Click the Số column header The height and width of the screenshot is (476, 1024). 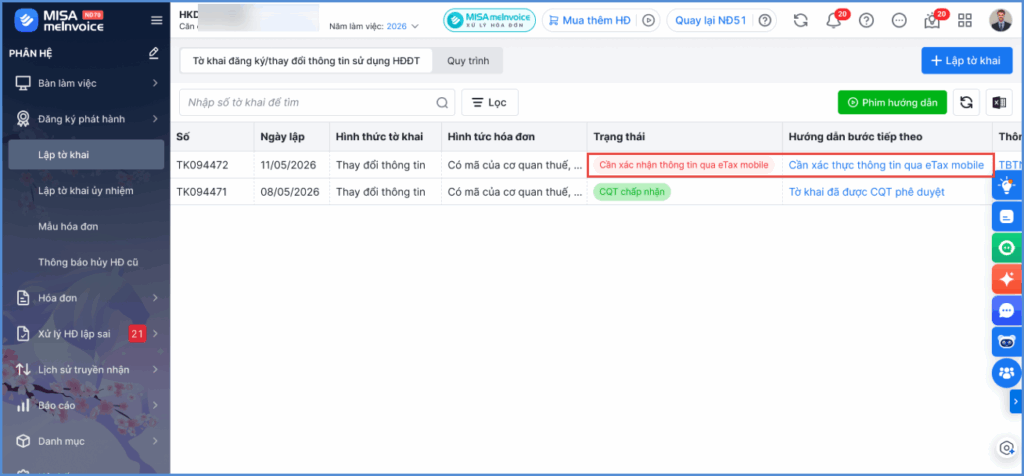point(212,137)
